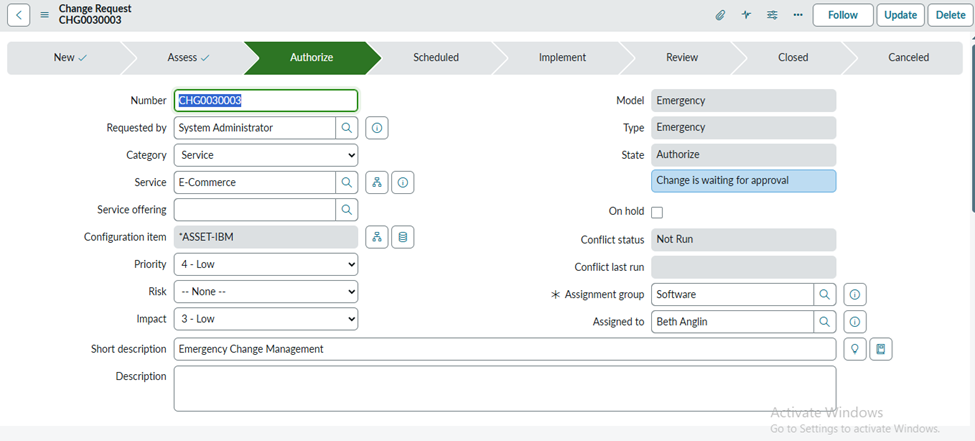975x441 pixels.
Task: Open the more options ellipsis menu
Action: 798,15
